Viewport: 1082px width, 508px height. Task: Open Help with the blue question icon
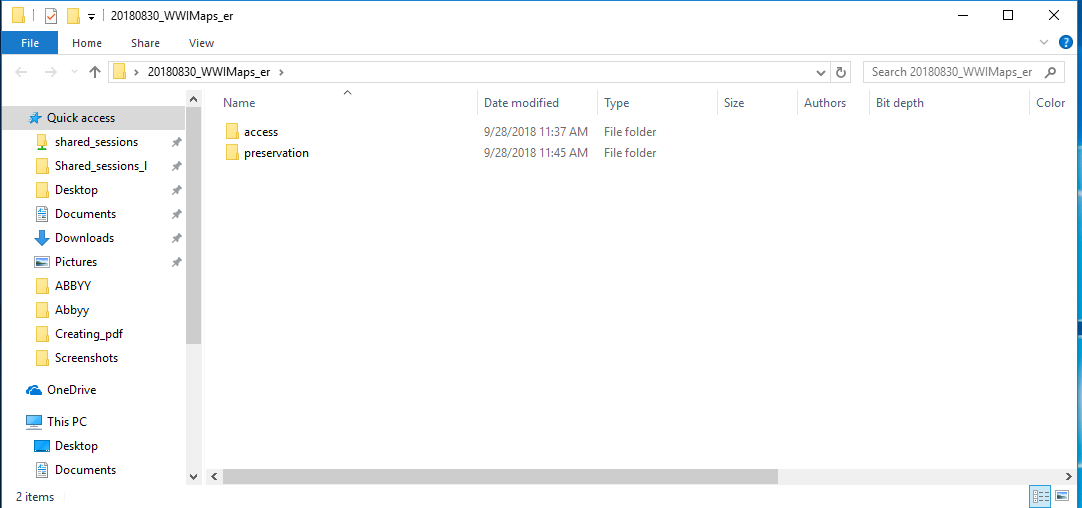pos(1066,42)
